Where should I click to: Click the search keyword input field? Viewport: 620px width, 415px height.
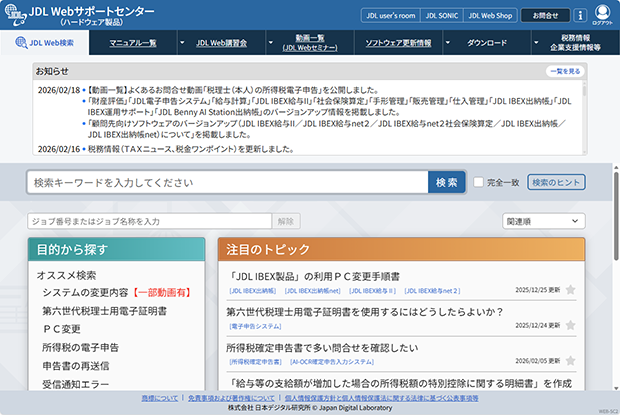pos(228,182)
